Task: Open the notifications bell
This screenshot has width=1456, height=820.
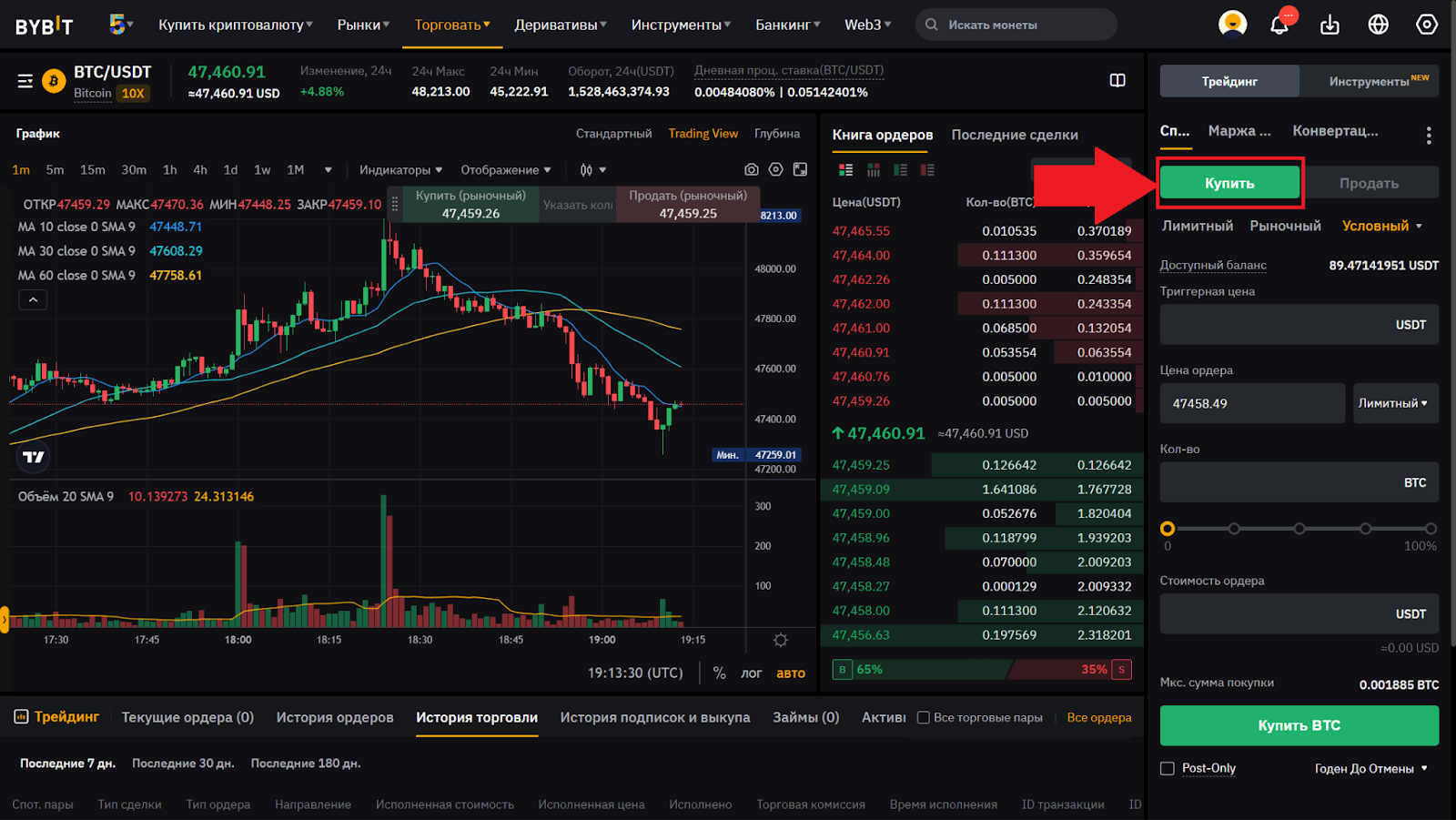Action: pyautogui.click(x=1279, y=24)
